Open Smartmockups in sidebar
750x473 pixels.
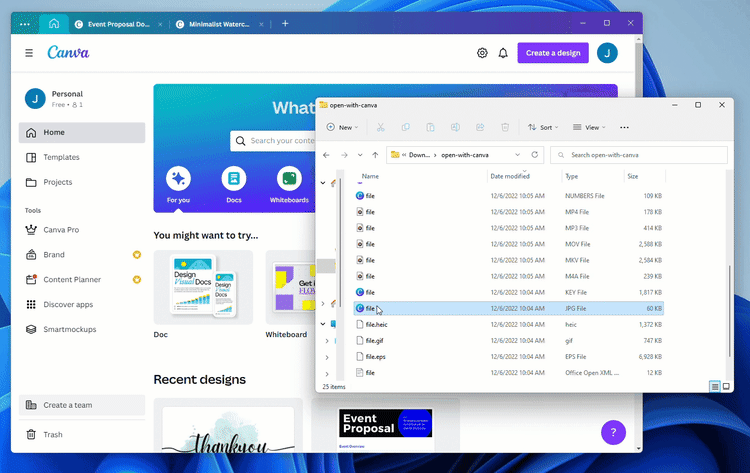(82, 330)
